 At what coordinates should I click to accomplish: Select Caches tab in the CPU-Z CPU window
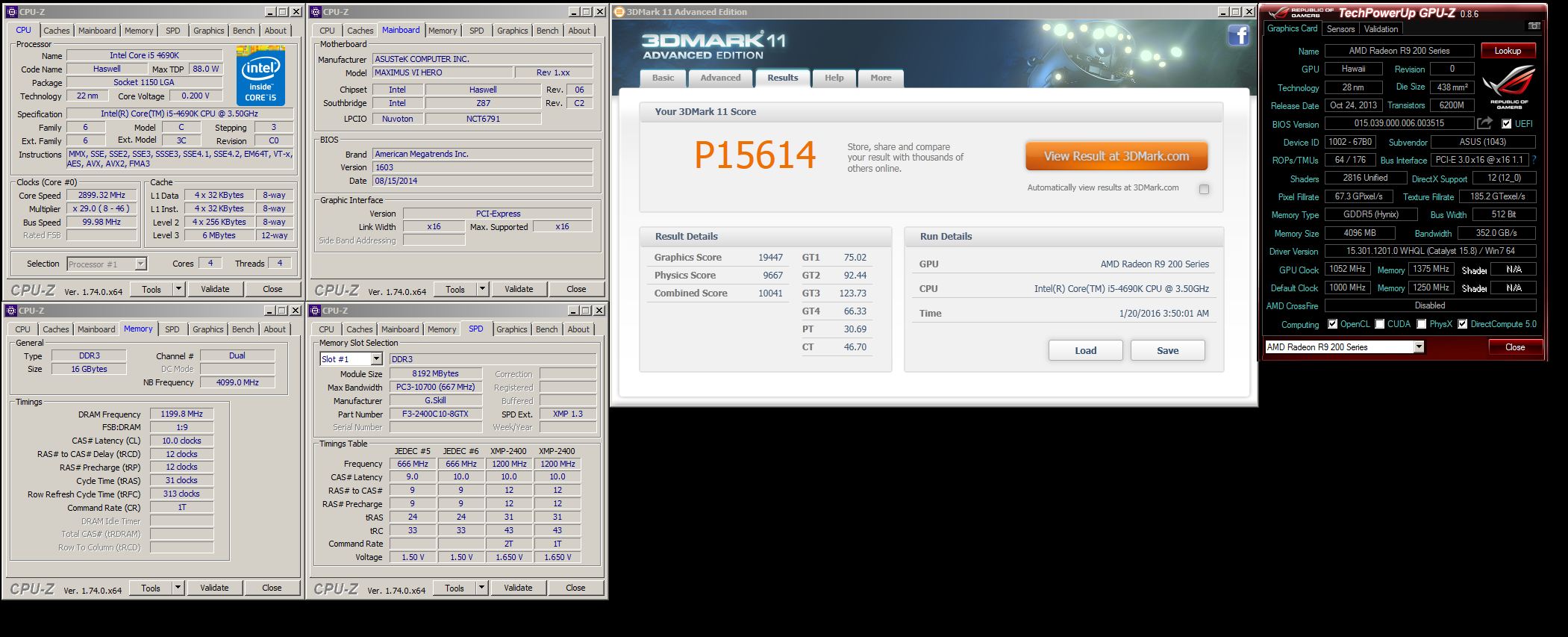(56, 31)
